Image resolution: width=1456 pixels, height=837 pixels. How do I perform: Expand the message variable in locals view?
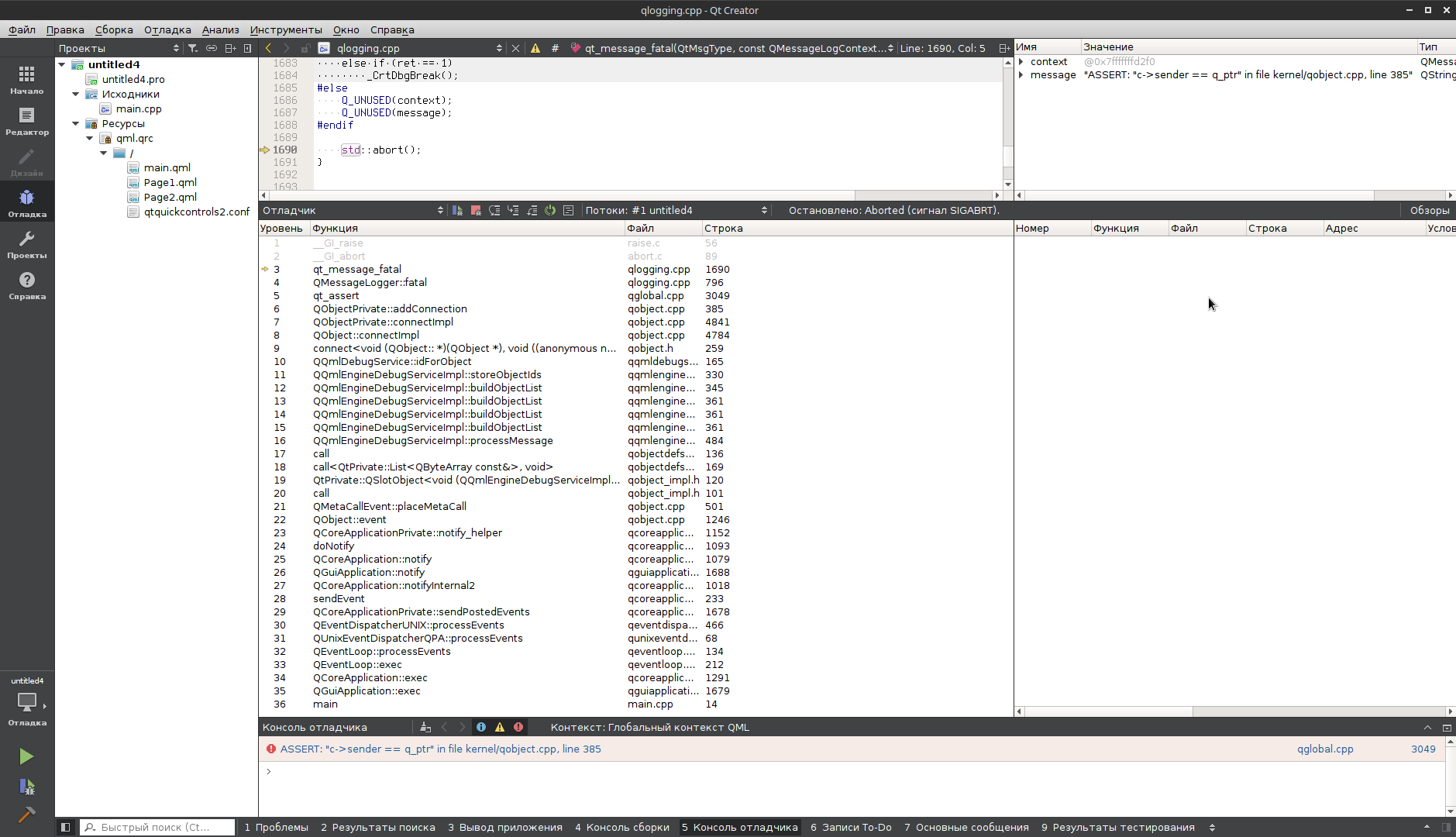pos(1021,75)
